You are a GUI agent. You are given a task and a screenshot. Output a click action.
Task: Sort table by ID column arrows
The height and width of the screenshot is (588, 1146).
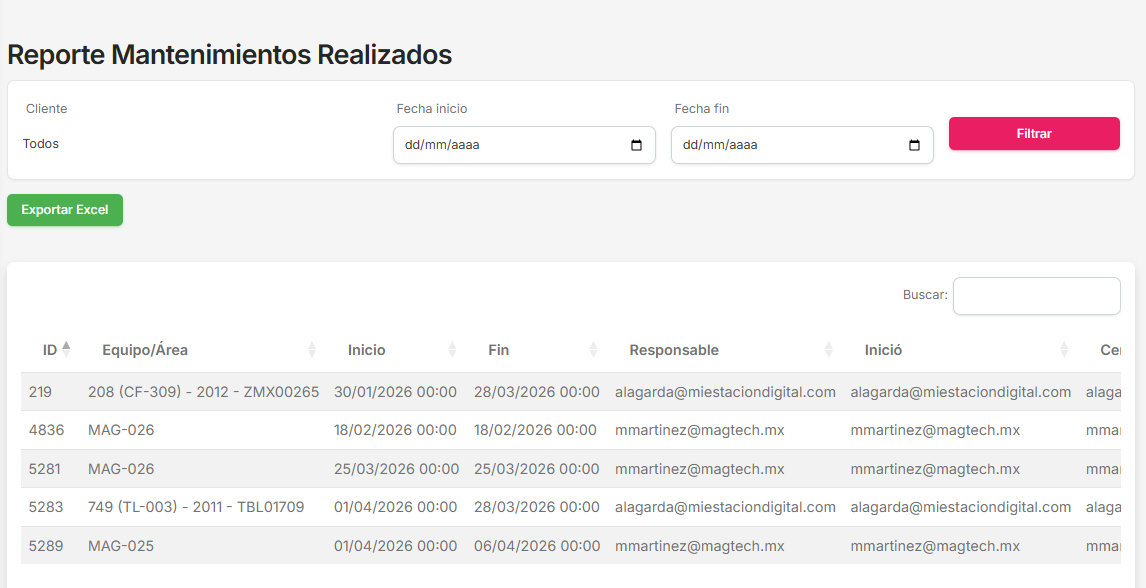click(66, 349)
